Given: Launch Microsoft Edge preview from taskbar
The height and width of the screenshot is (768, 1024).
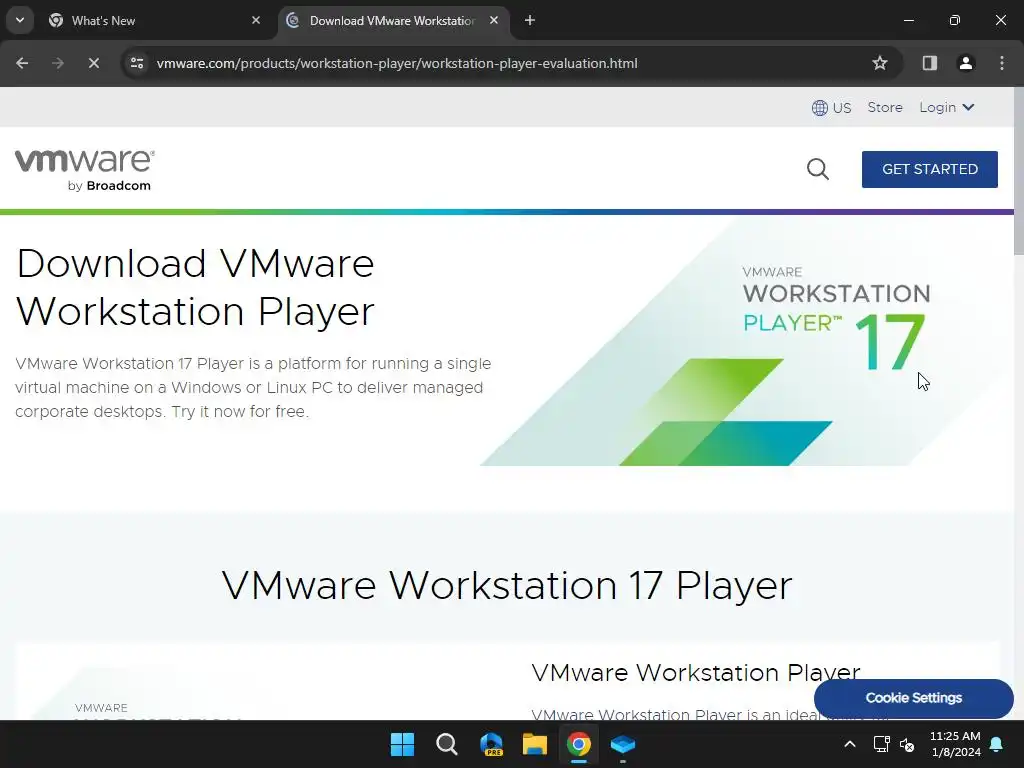Looking at the screenshot, I should click(491, 744).
